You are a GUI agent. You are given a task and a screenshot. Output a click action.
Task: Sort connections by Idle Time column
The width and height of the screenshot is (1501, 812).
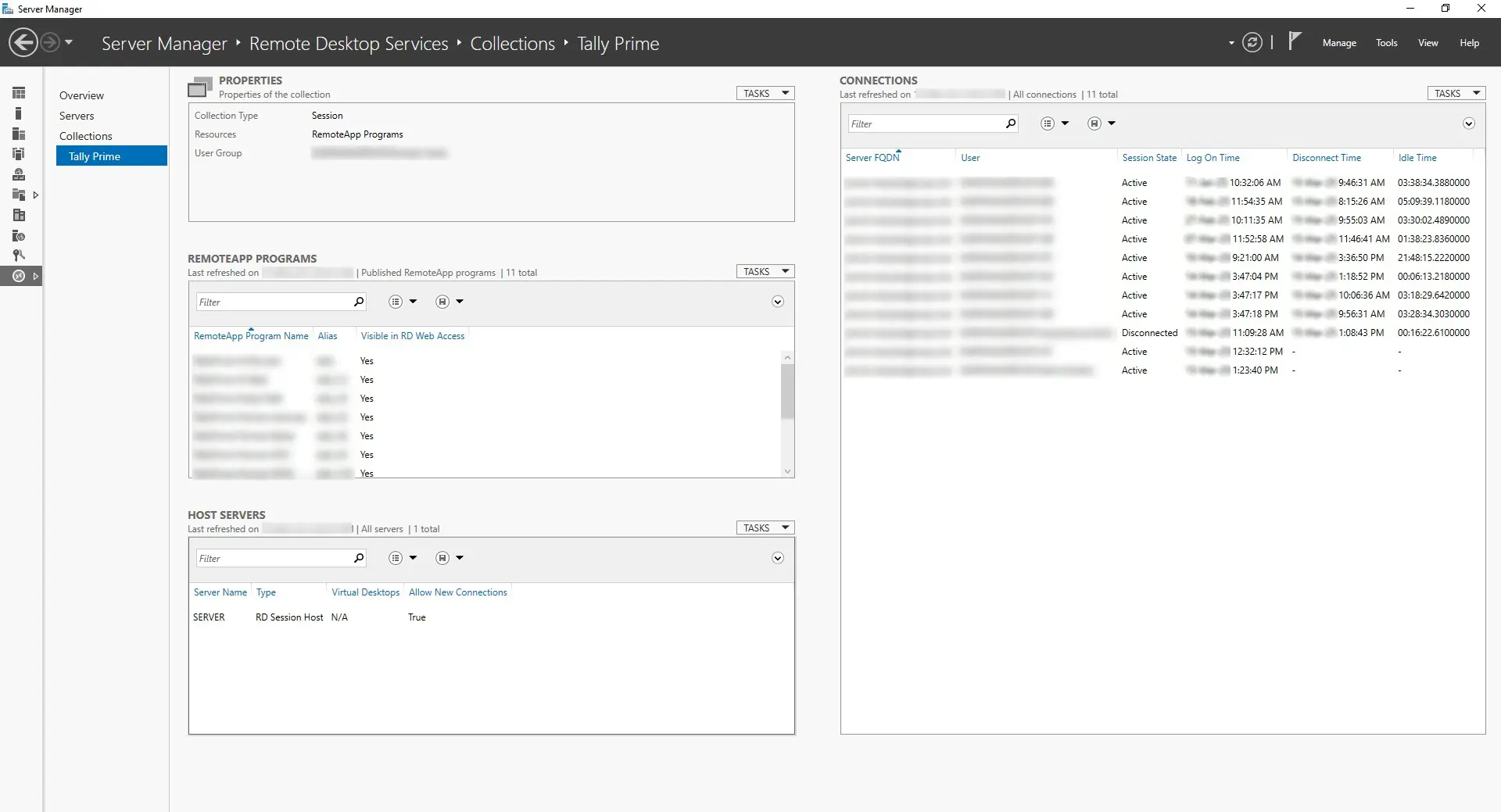1417,158
